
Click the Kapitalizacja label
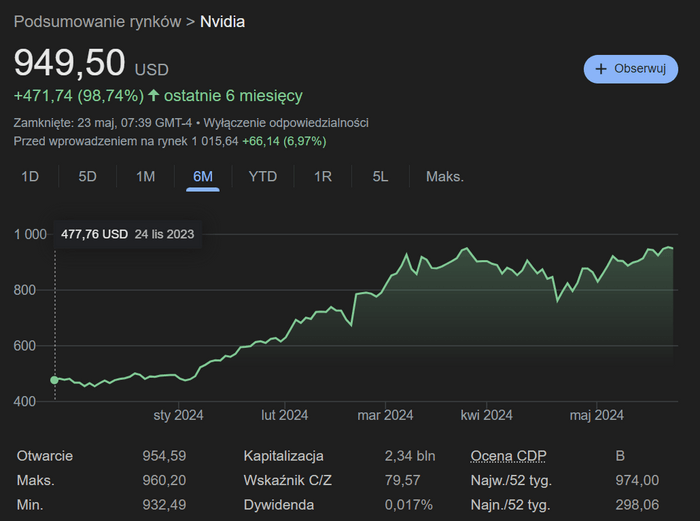coord(283,456)
